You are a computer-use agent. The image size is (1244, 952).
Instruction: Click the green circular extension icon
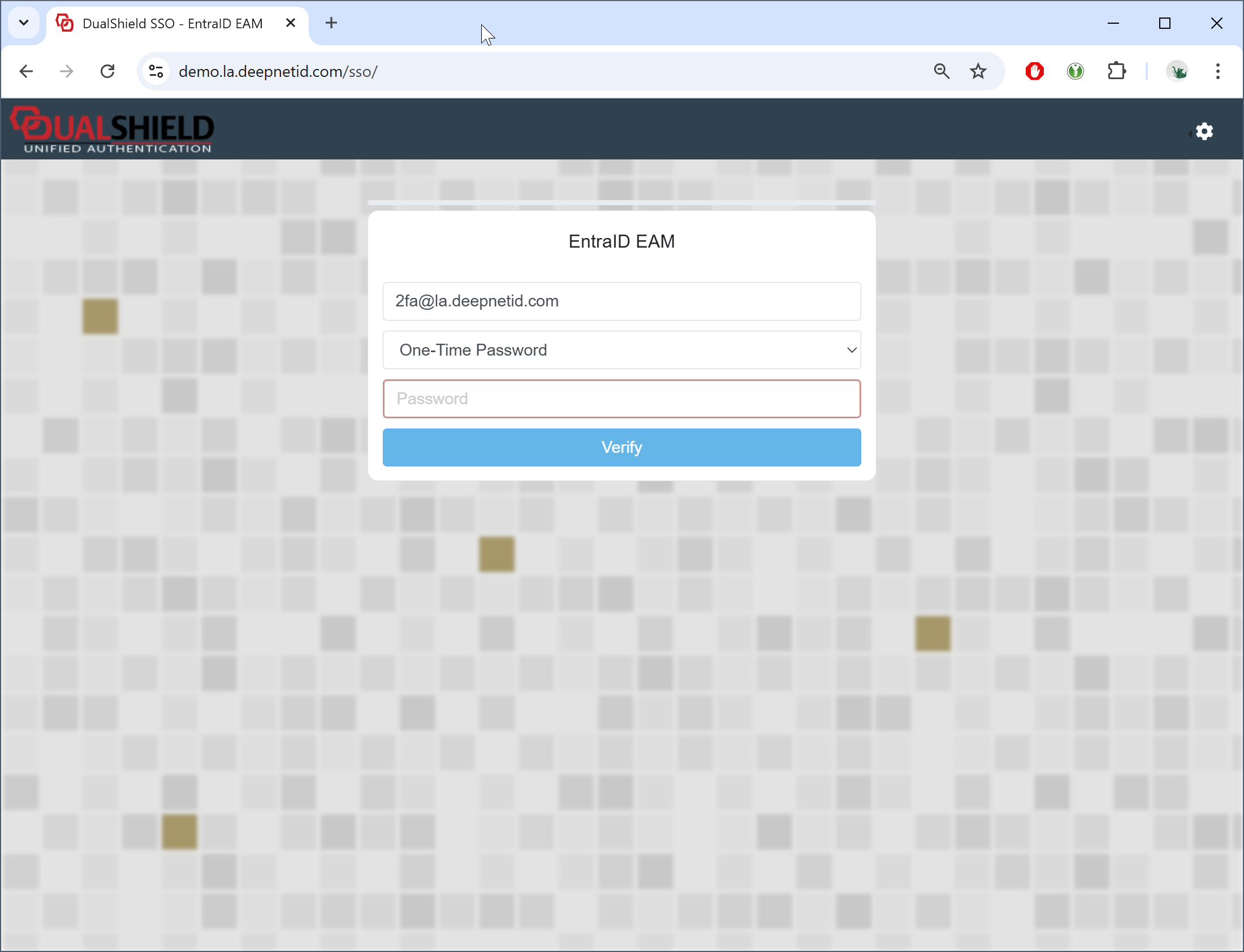(x=1075, y=71)
